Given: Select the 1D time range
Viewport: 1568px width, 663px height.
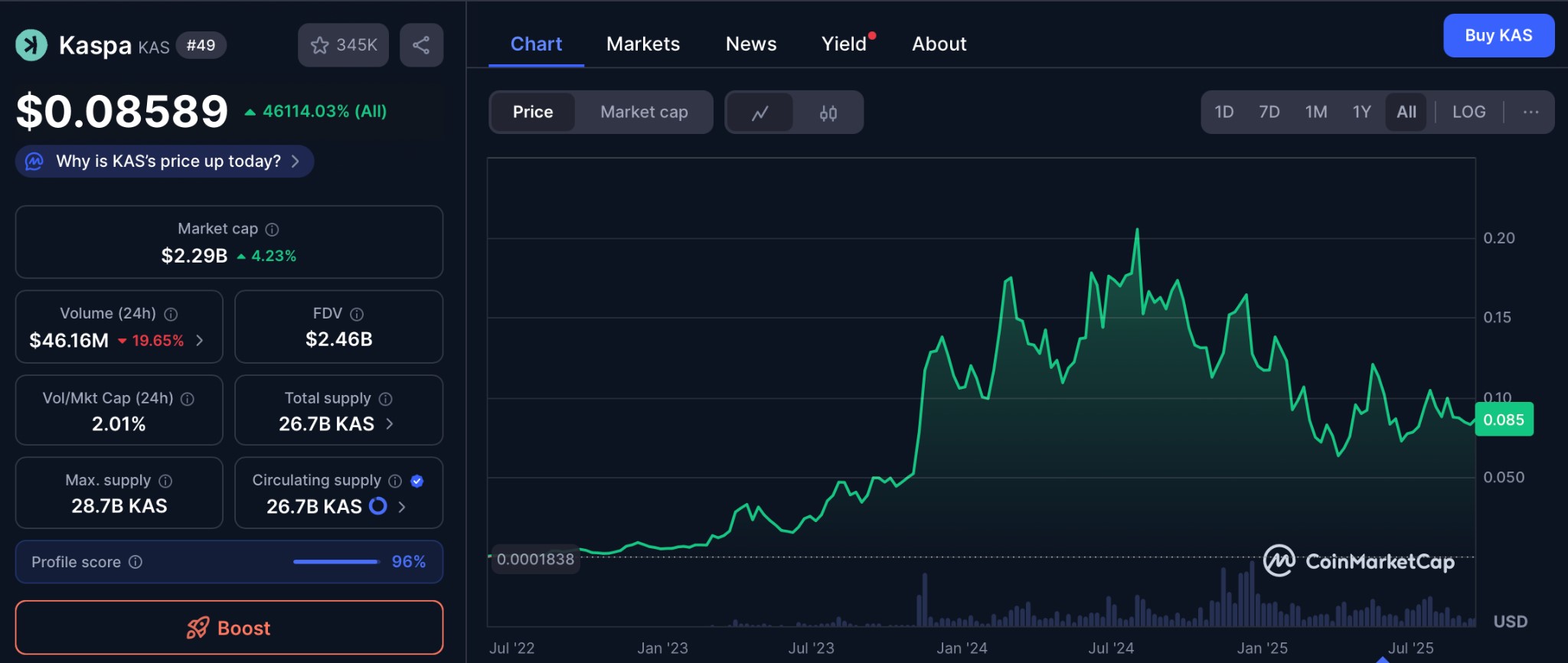Looking at the screenshot, I should [x=1223, y=113].
